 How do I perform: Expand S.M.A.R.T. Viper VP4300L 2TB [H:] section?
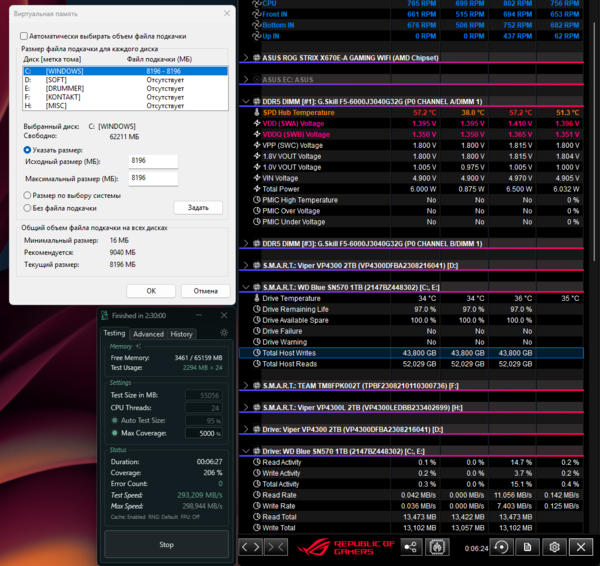coord(246,408)
